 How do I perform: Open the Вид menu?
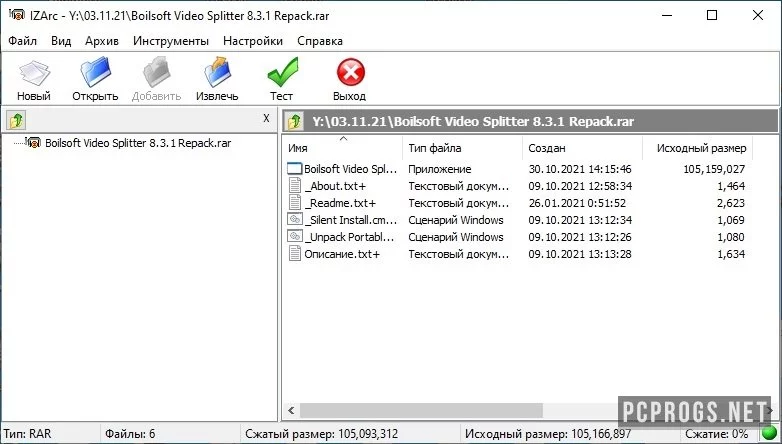61,41
